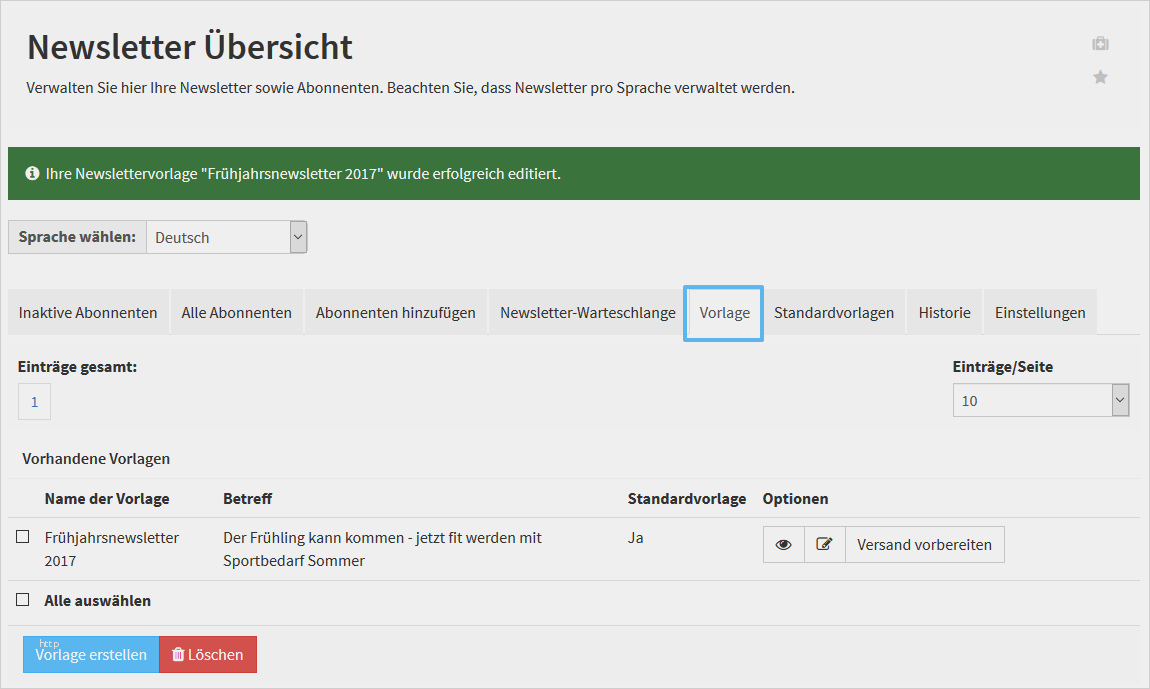Check the Alle auswählen checkbox

pyautogui.click(x=23, y=600)
